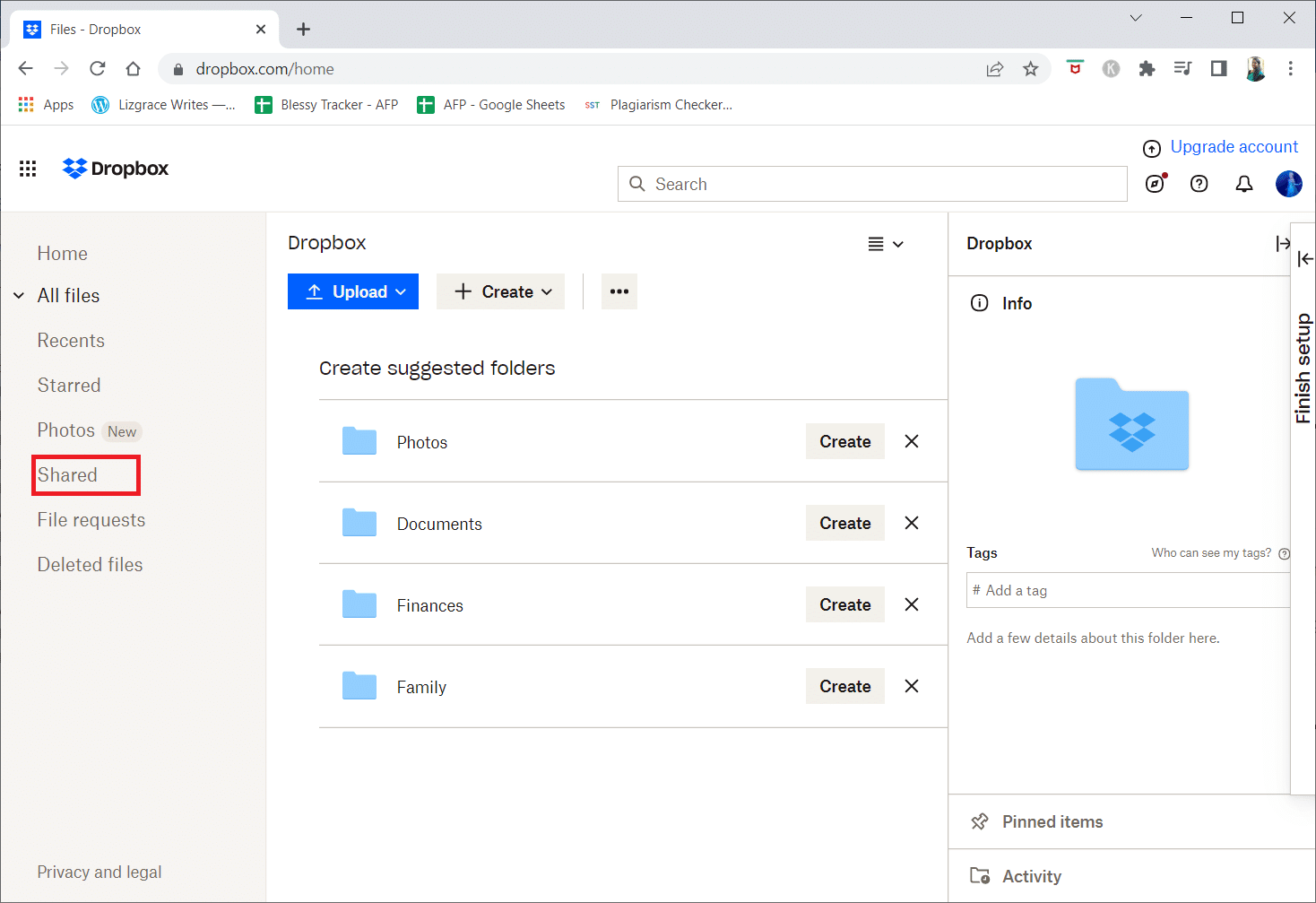The height and width of the screenshot is (903, 1316).
Task: Click the Info icon in details panel
Action: 980,303
